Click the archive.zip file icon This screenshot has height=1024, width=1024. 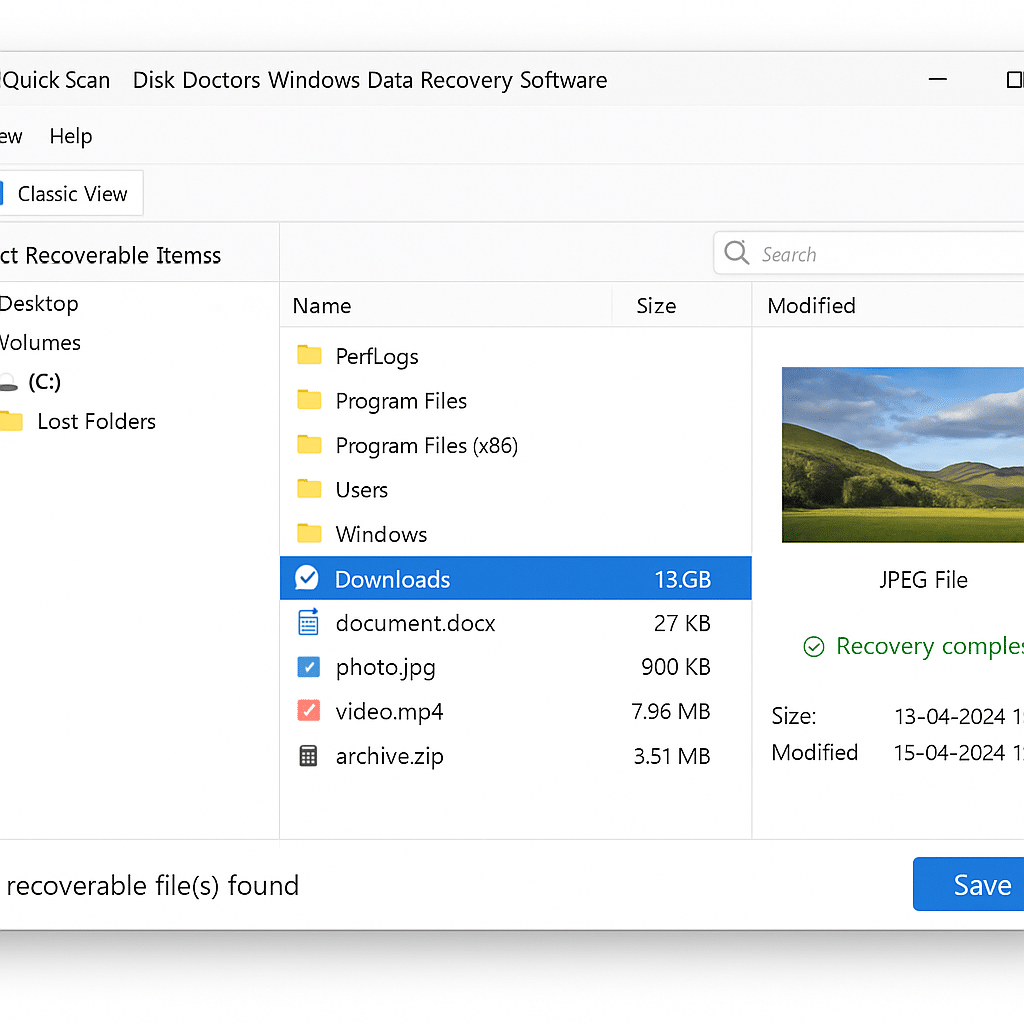pyautogui.click(x=307, y=756)
